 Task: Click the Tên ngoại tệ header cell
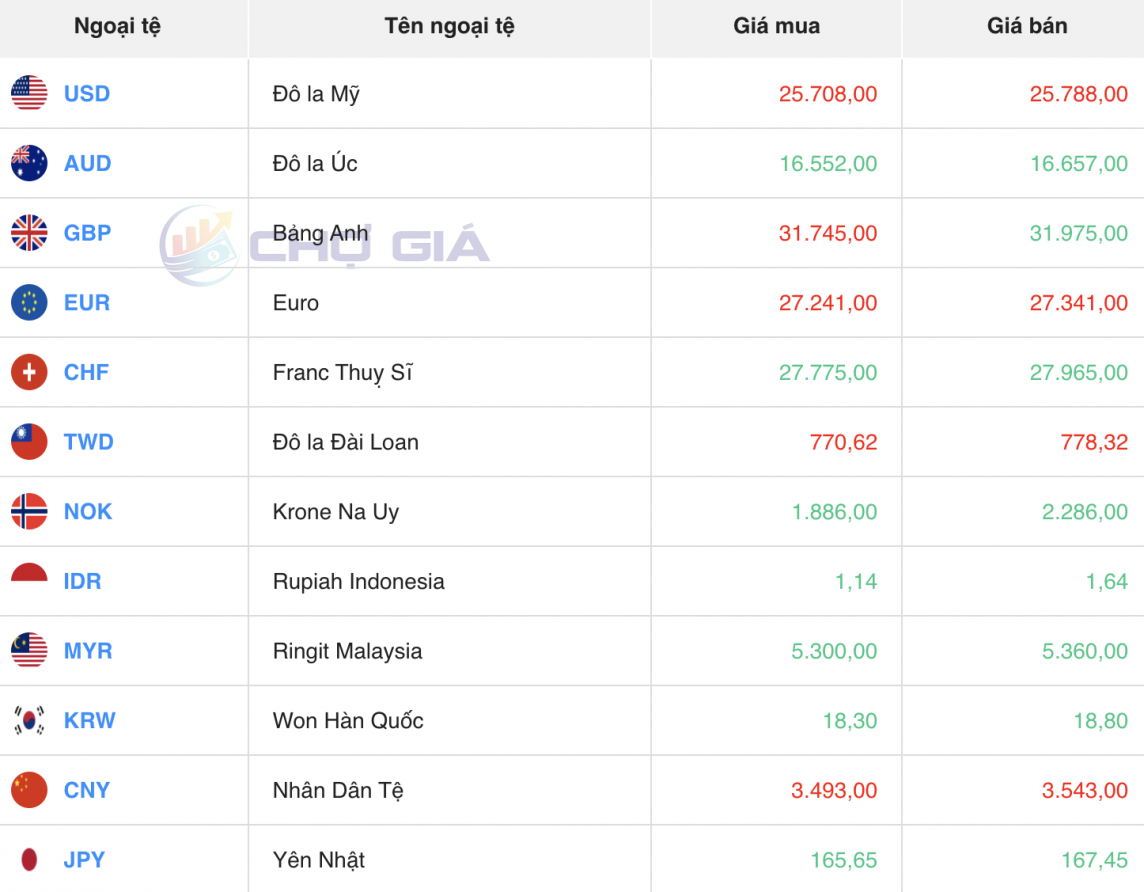click(449, 26)
